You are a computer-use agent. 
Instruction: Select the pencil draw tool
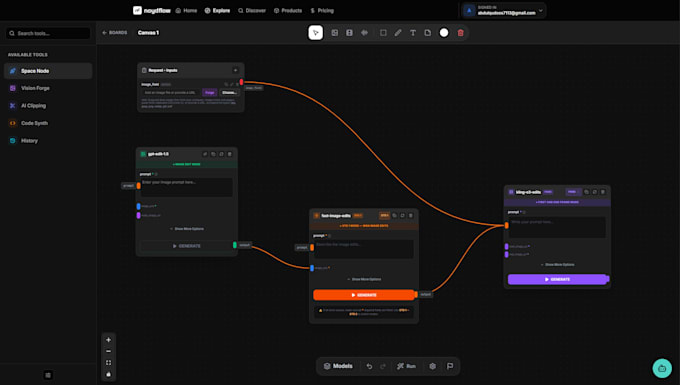click(x=398, y=33)
